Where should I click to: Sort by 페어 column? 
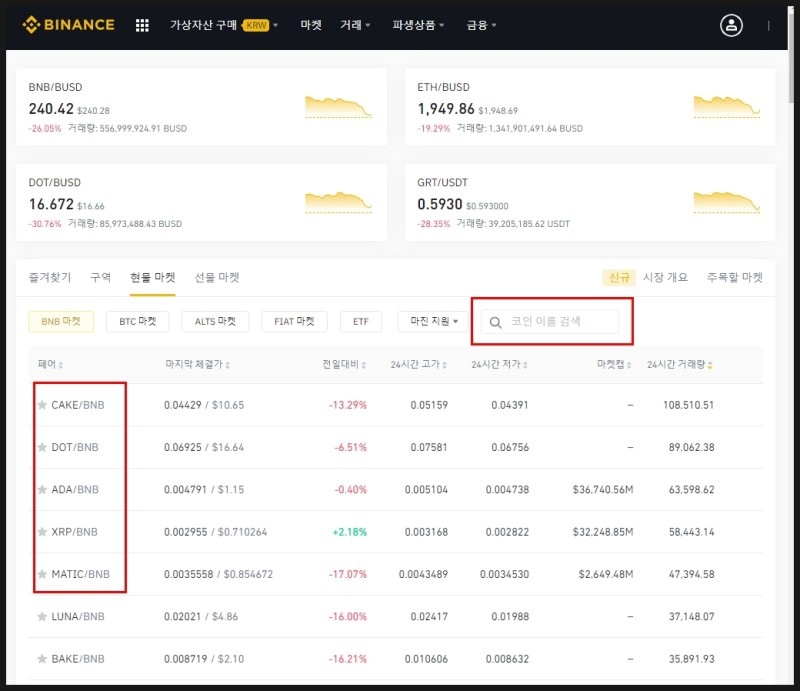[50, 364]
